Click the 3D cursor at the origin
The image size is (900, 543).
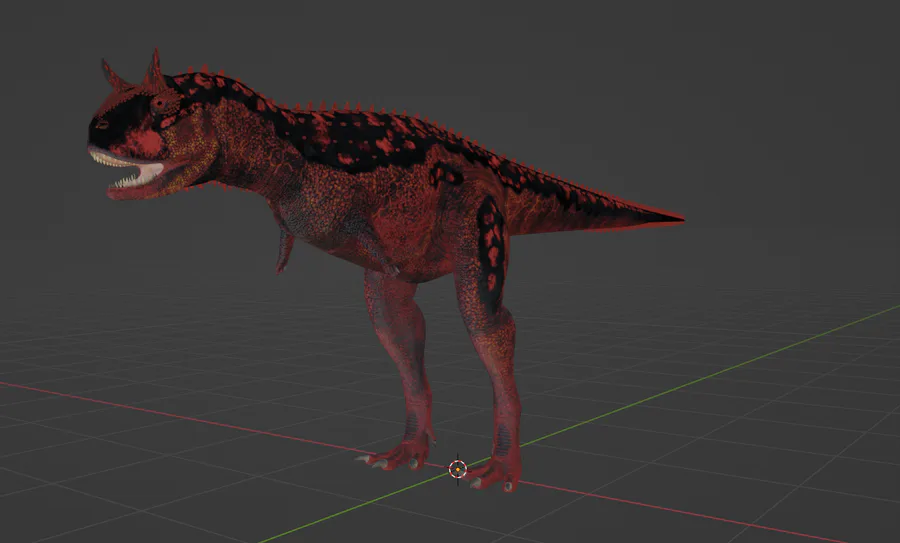457,470
